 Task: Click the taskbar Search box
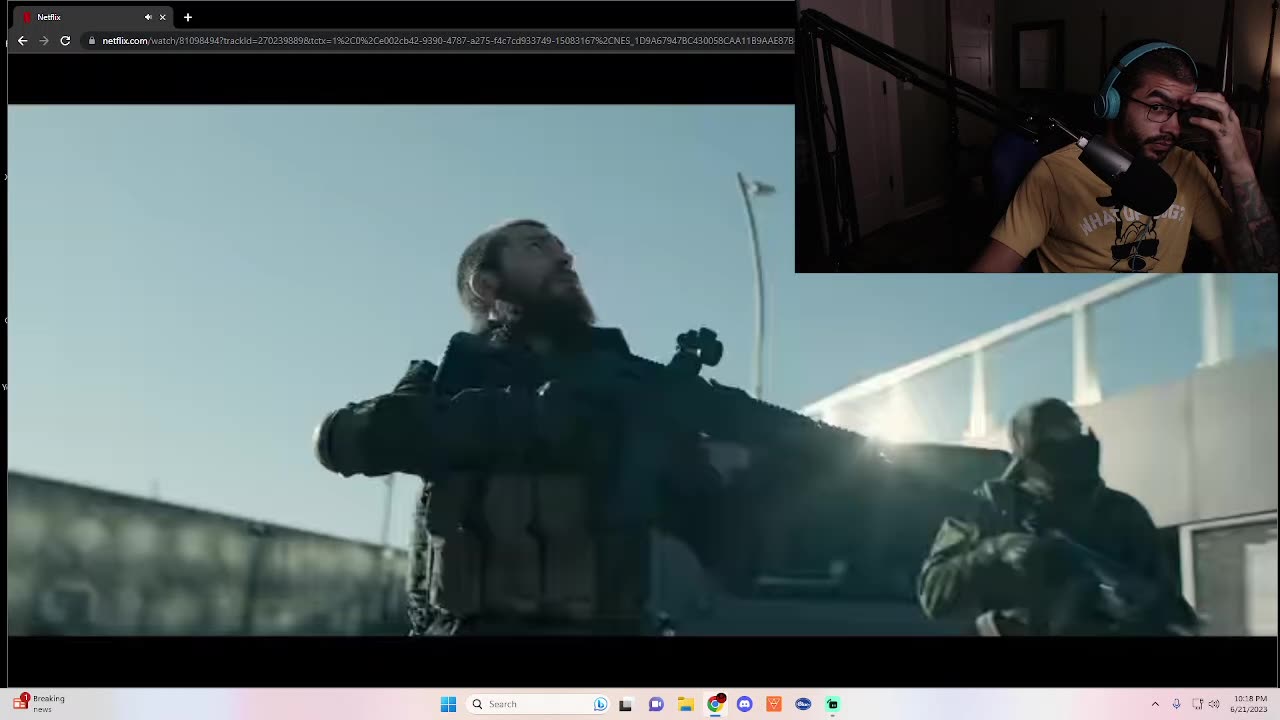(x=538, y=704)
